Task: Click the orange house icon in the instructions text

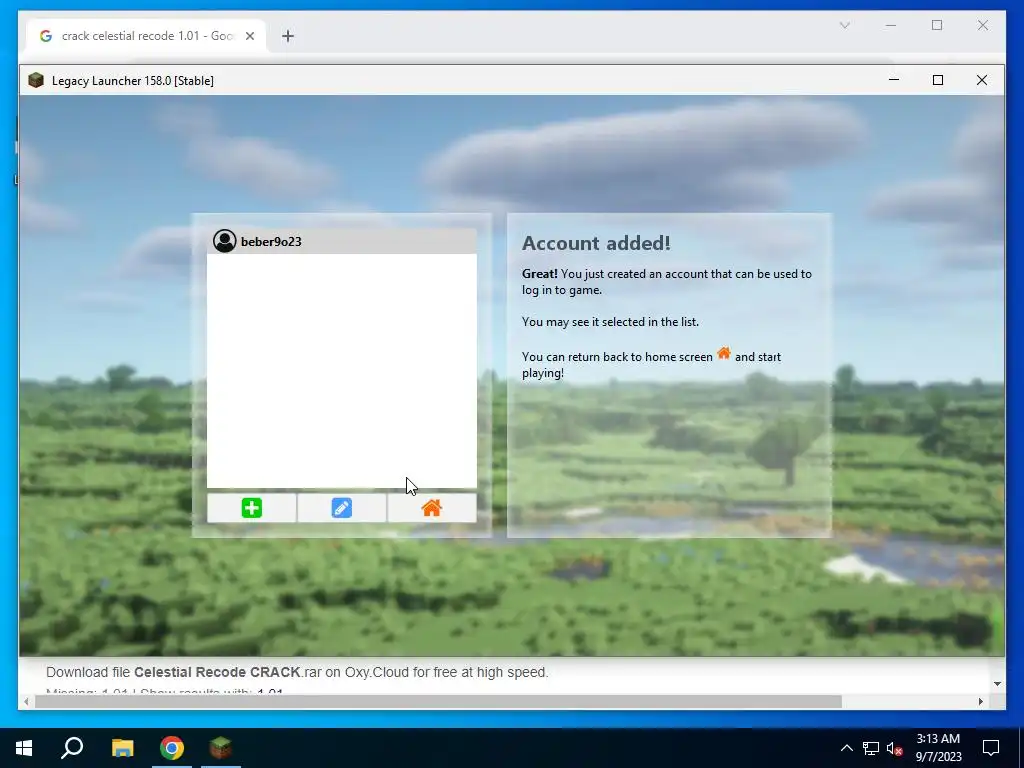Action: pos(724,353)
